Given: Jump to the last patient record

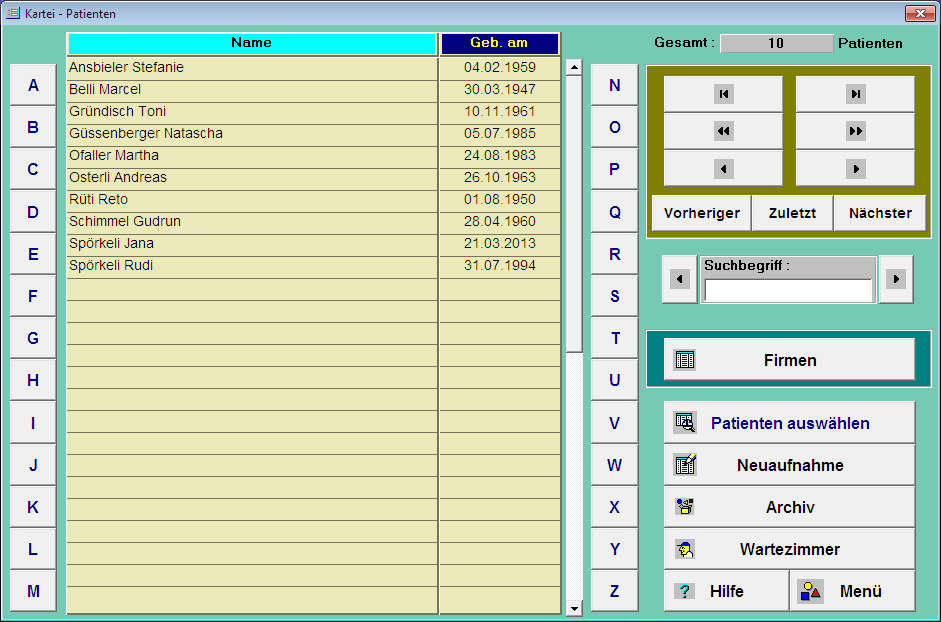Looking at the screenshot, I should click(855, 94).
